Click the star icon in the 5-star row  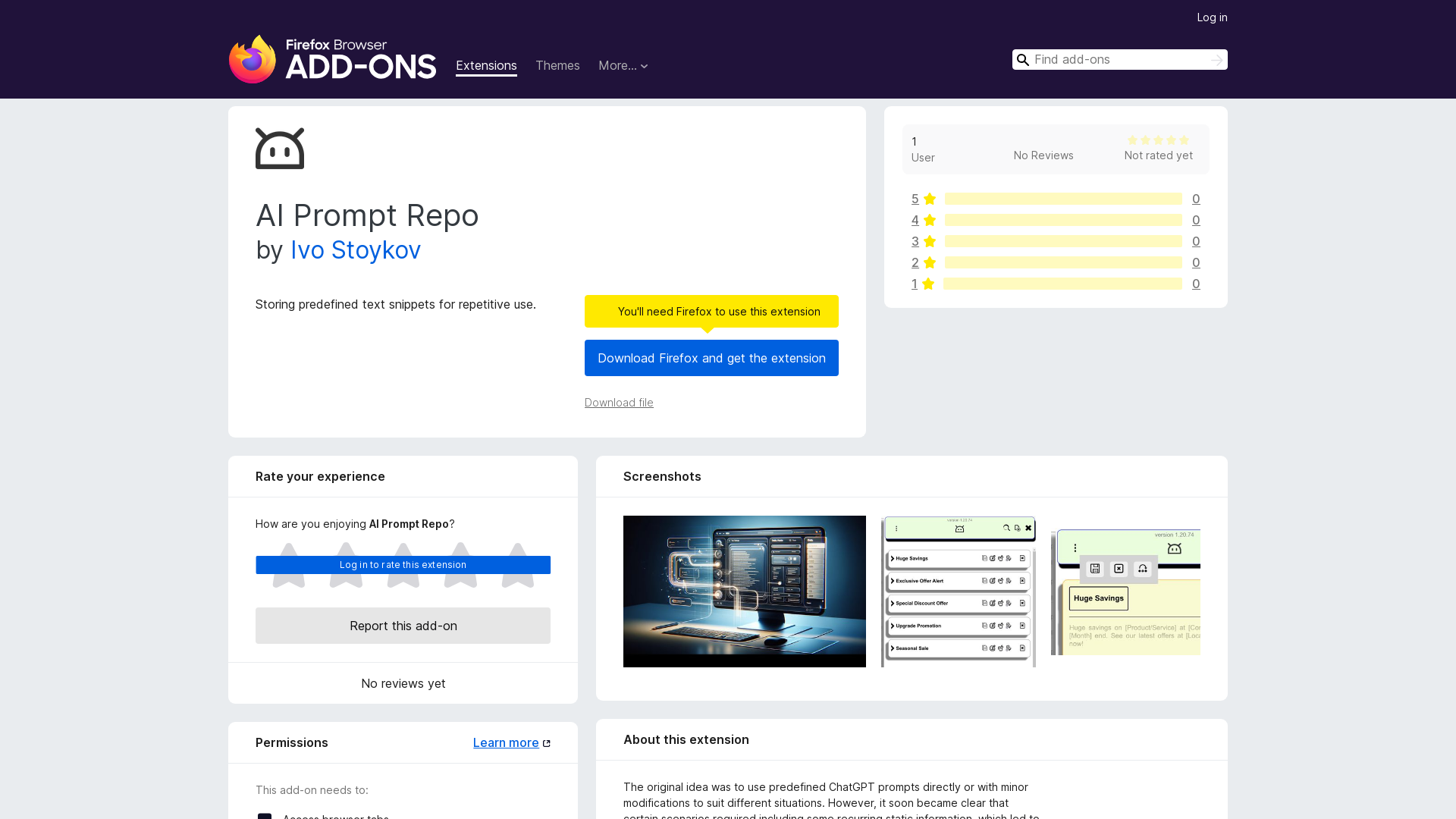(x=930, y=199)
